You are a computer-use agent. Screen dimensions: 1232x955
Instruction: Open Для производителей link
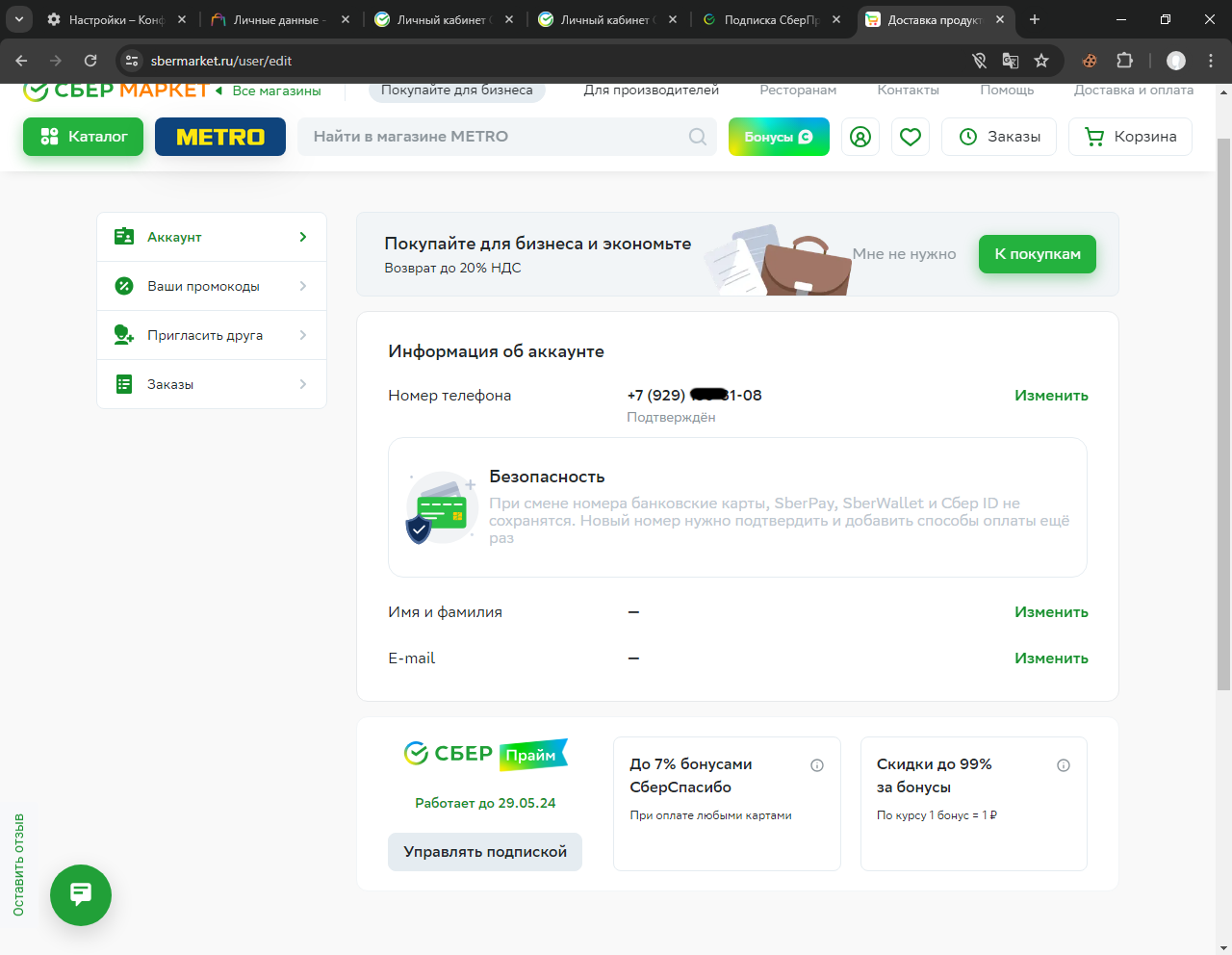(652, 90)
